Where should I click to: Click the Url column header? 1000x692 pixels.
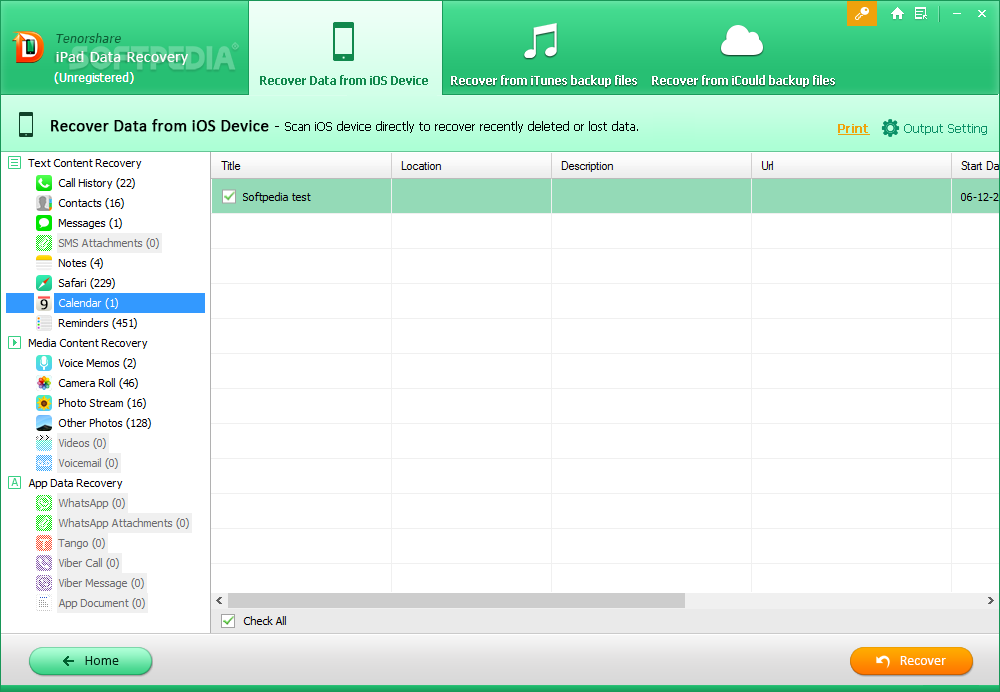[x=851, y=166]
